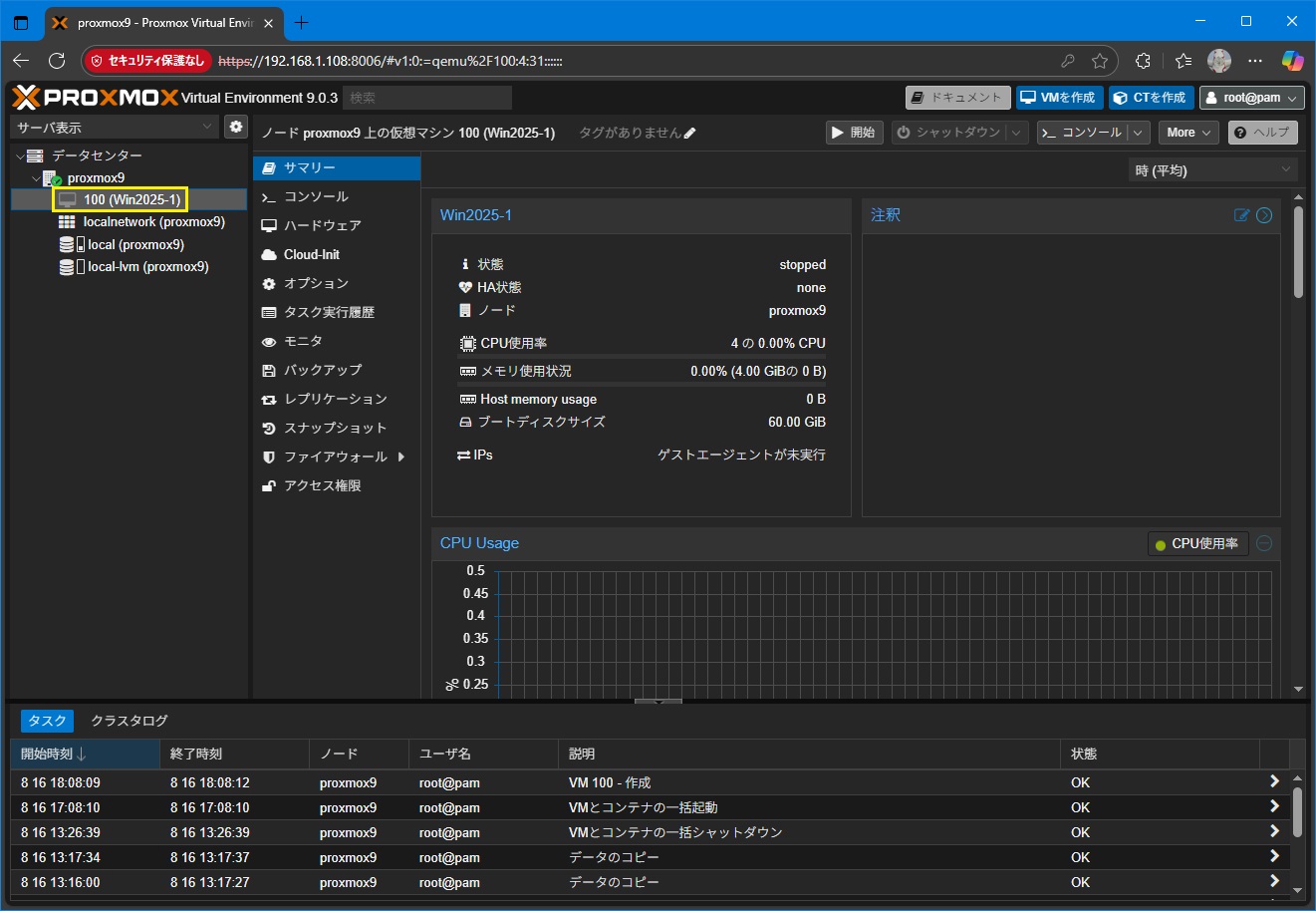Click the ドキュメント button
Image resolution: width=1316 pixels, height=911 pixels.
tap(957, 98)
